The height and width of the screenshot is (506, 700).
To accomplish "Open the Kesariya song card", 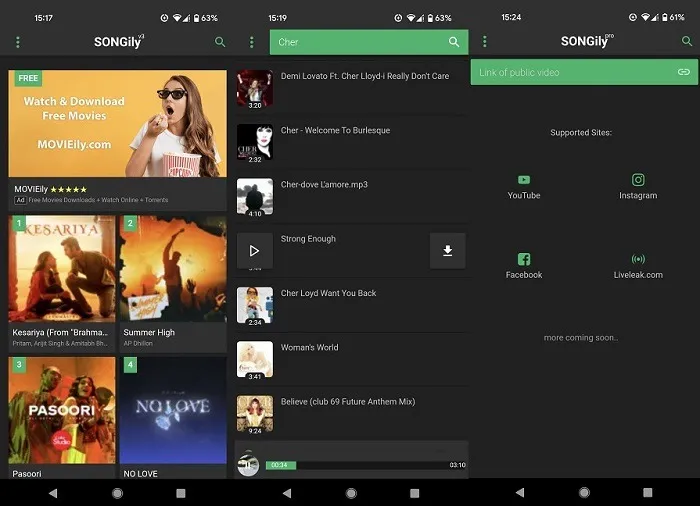I will [x=62, y=284].
